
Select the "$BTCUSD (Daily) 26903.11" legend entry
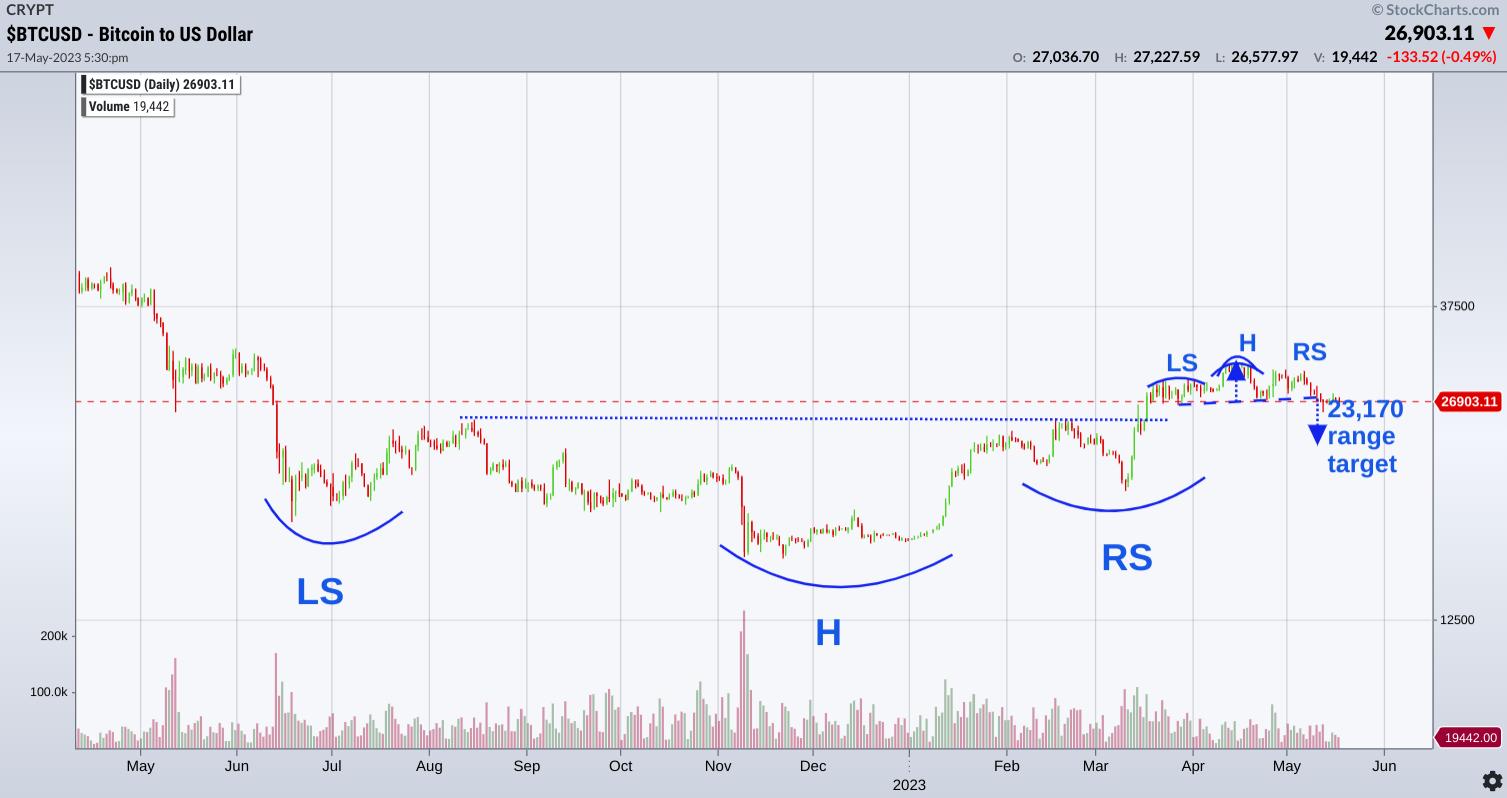[x=160, y=85]
